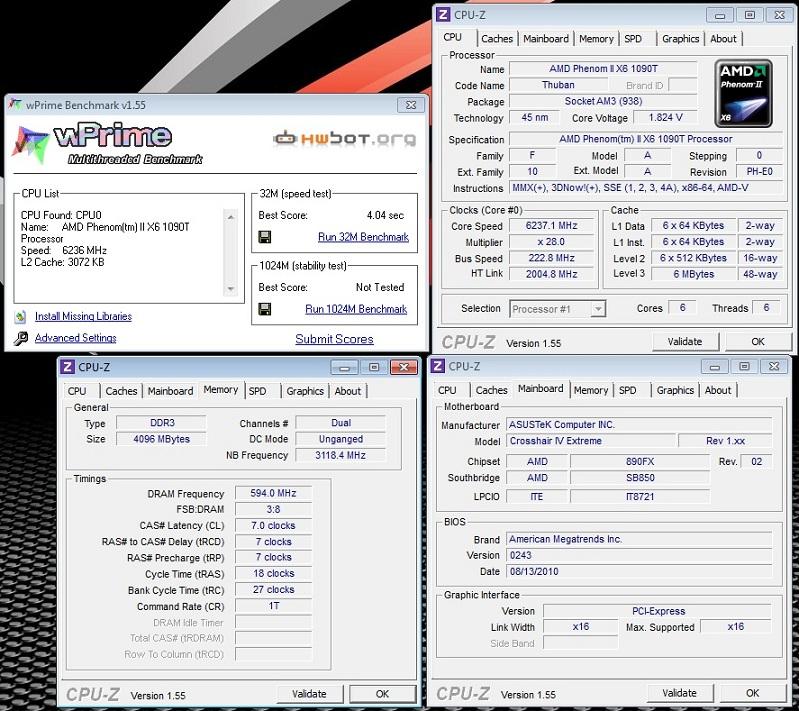
Task: Click Validate in the CPU tab window
Action: 685,341
